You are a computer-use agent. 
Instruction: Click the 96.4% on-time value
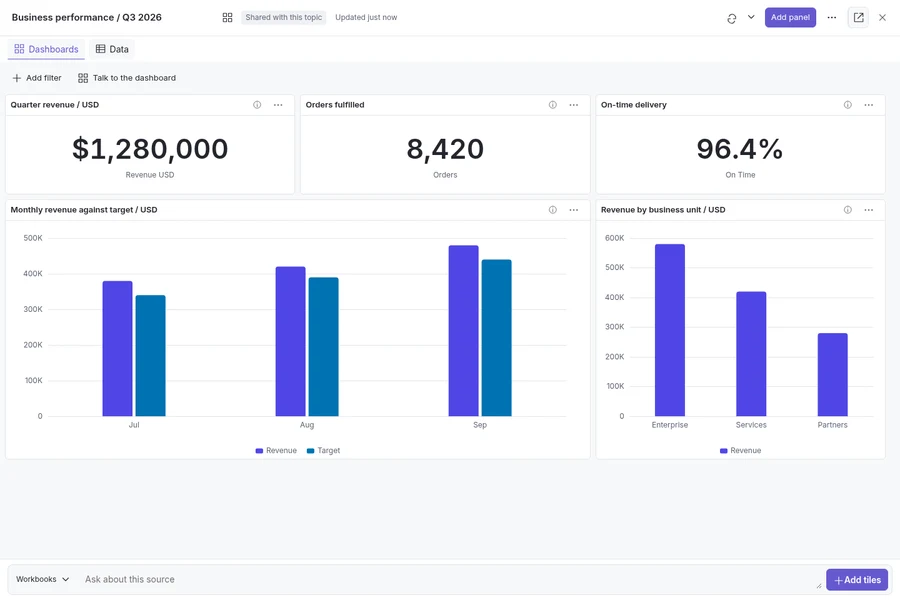coord(740,149)
